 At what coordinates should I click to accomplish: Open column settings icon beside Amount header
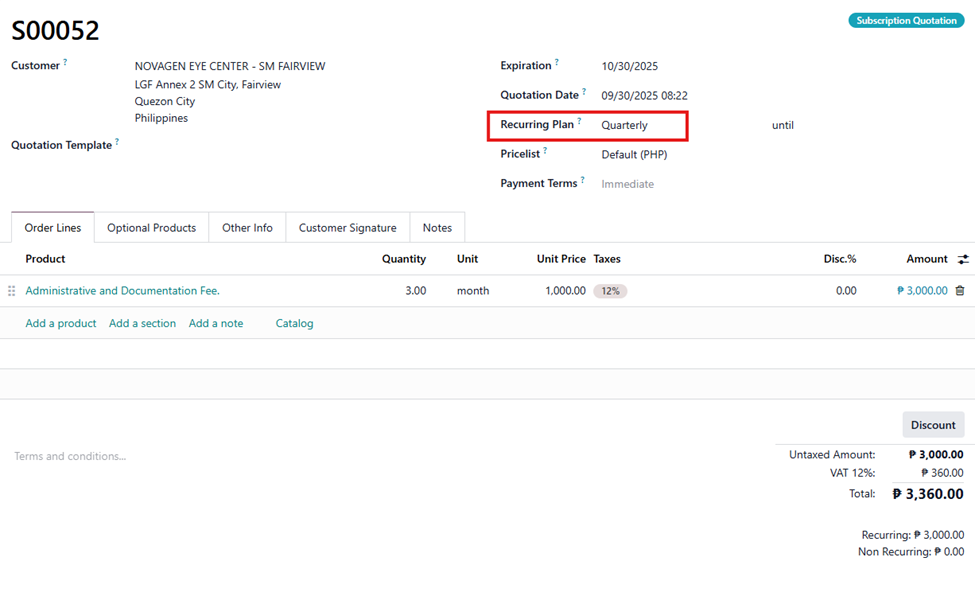click(x=963, y=259)
